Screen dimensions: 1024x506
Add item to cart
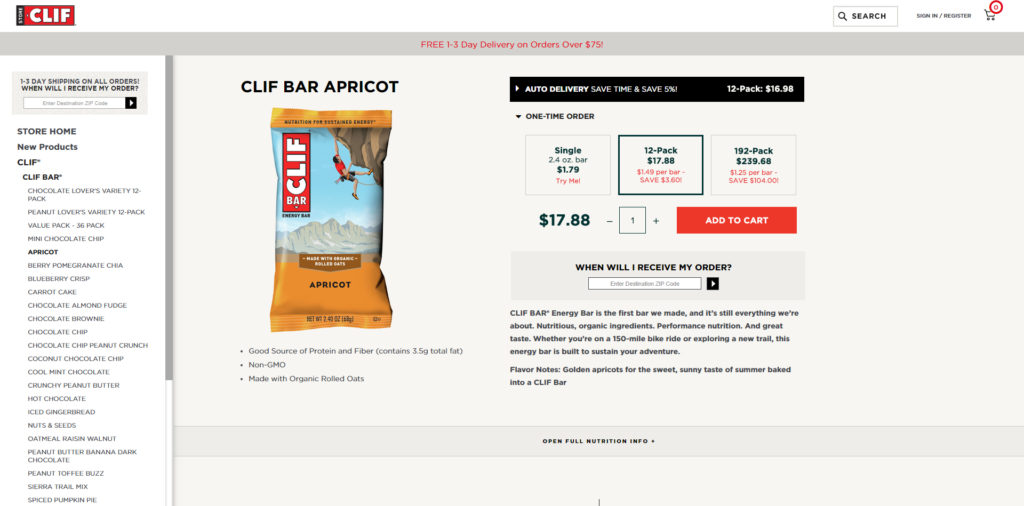(736, 220)
